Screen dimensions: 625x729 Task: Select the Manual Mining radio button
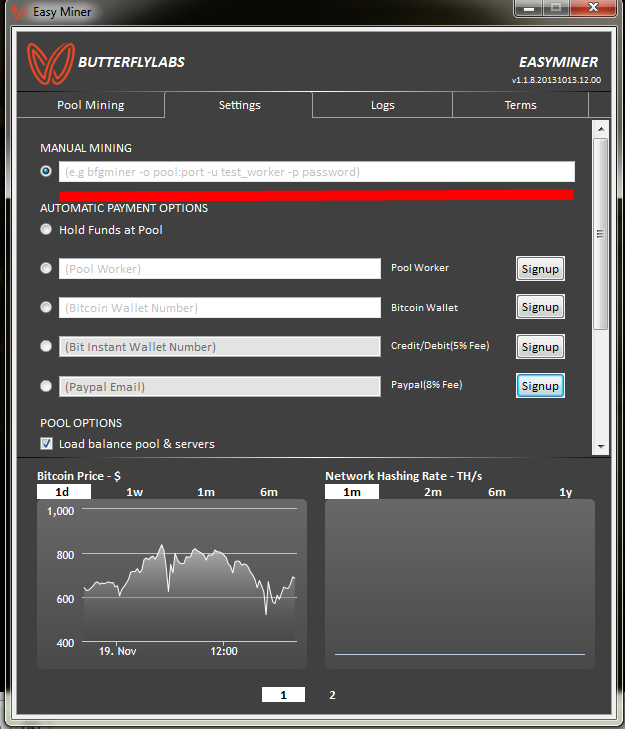pyautogui.click(x=46, y=171)
